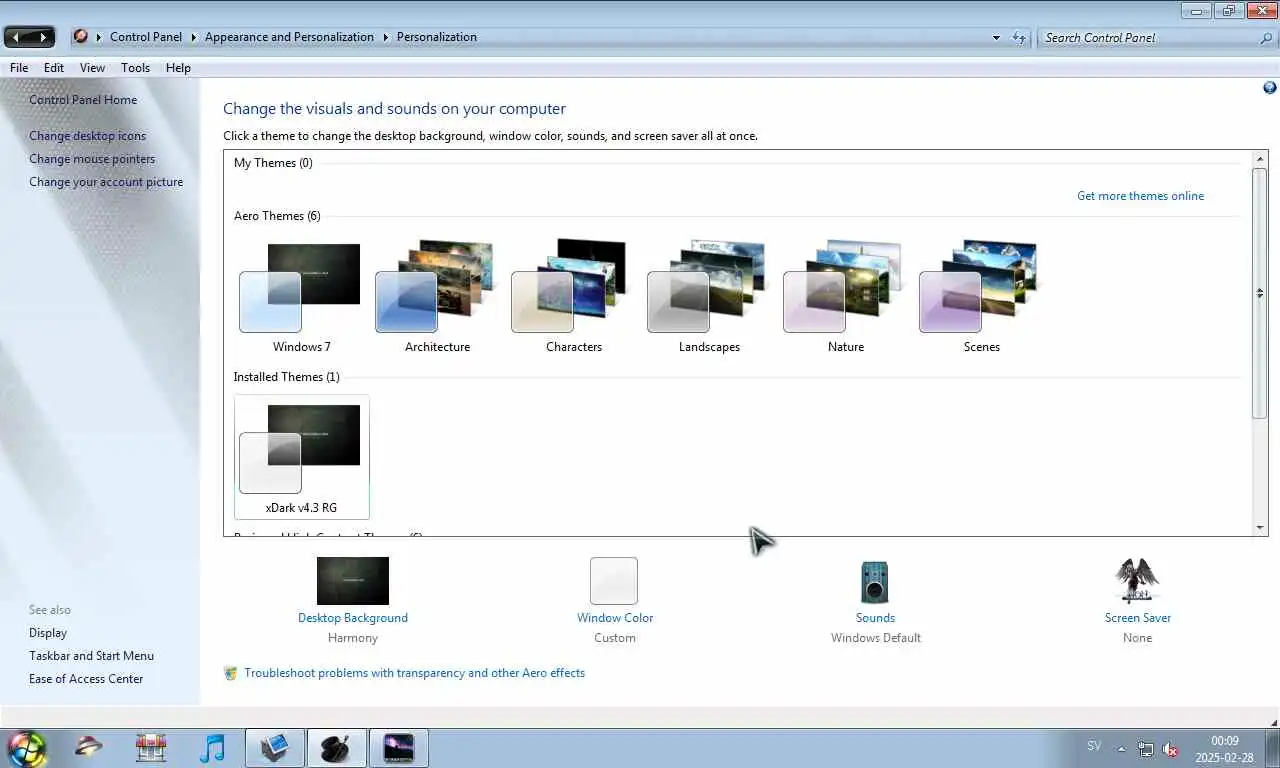Screen dimensions: 1280x768
Task: Click theme list scroll down arrow
Action: pos(1260,527)
